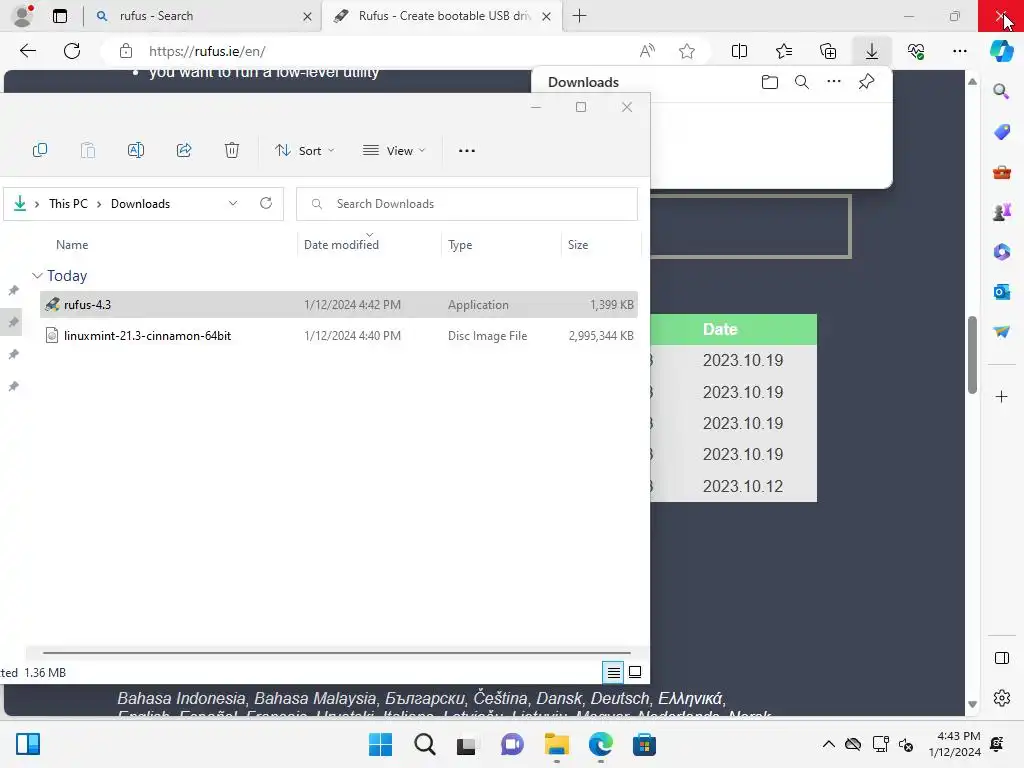Screen dimensions: 1024x768
Task: Open Copilot in Edge sidebar
Action: [1001, 51]
